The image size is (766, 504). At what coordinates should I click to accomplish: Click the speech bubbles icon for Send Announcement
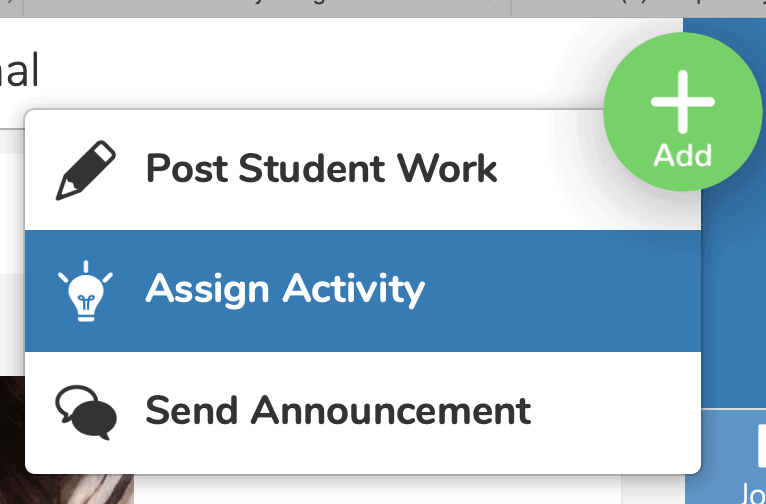(x=86, y=412)
